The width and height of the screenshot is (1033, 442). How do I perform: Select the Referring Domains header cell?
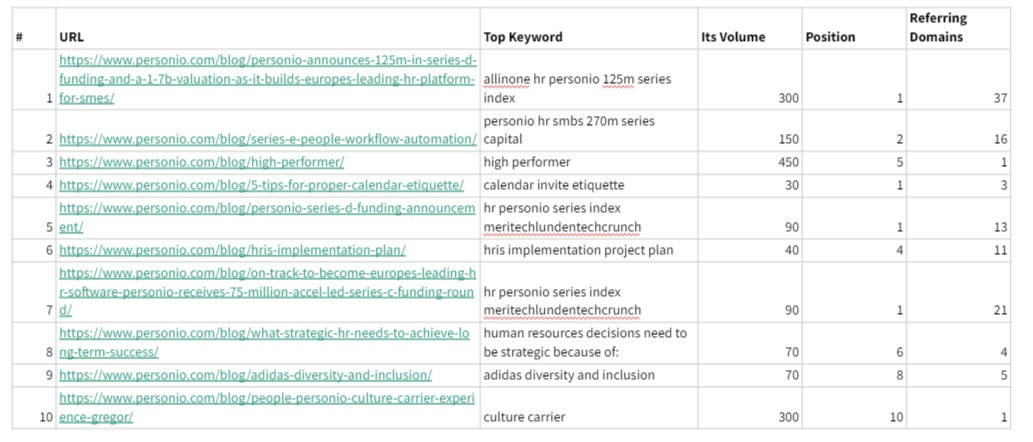(958, 28)
